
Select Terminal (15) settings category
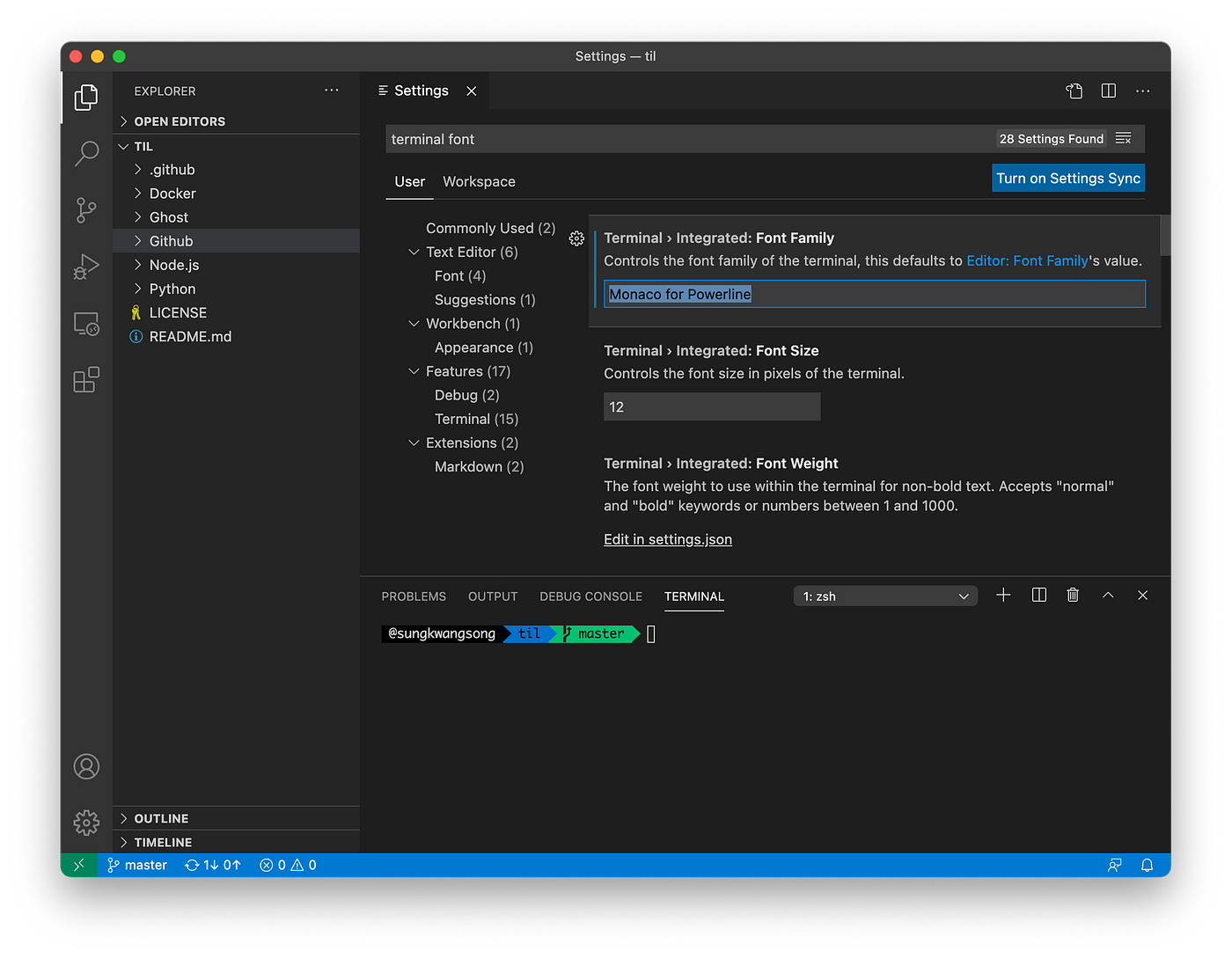coord(476,419)
